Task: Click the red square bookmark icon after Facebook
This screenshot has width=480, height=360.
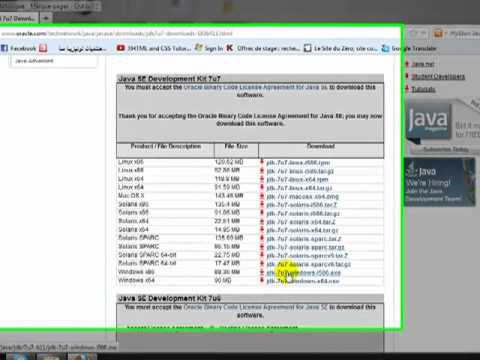Action: tap(43, 48)
